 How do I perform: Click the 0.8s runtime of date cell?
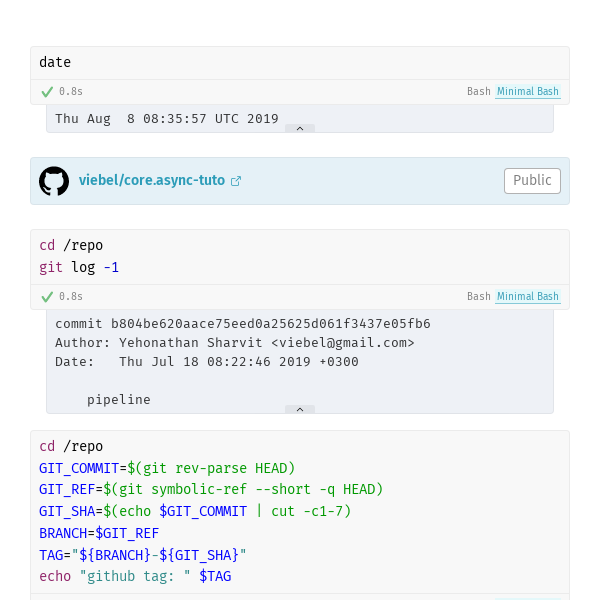pos(71,91)
